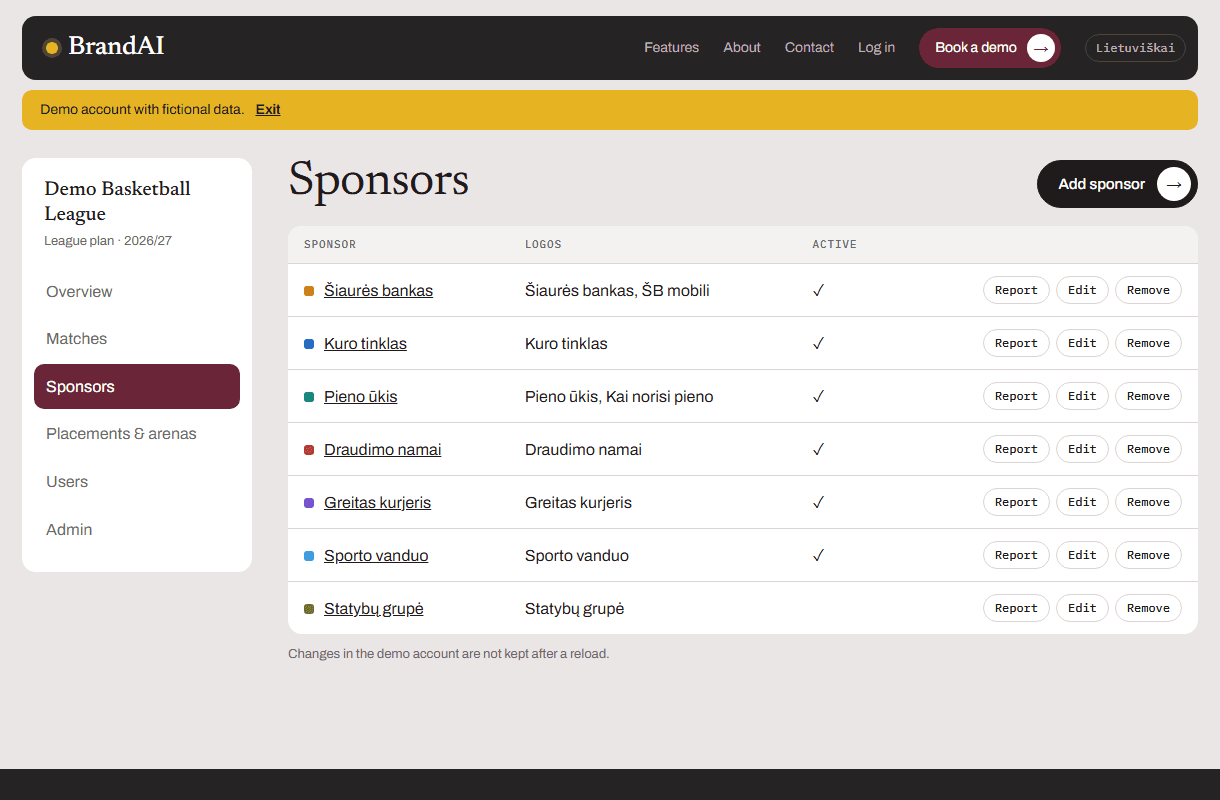This screenshot has height=800, width=1220.
Task: Click the active checkmark for Pieno ūkis
Action: pos(818,396)
